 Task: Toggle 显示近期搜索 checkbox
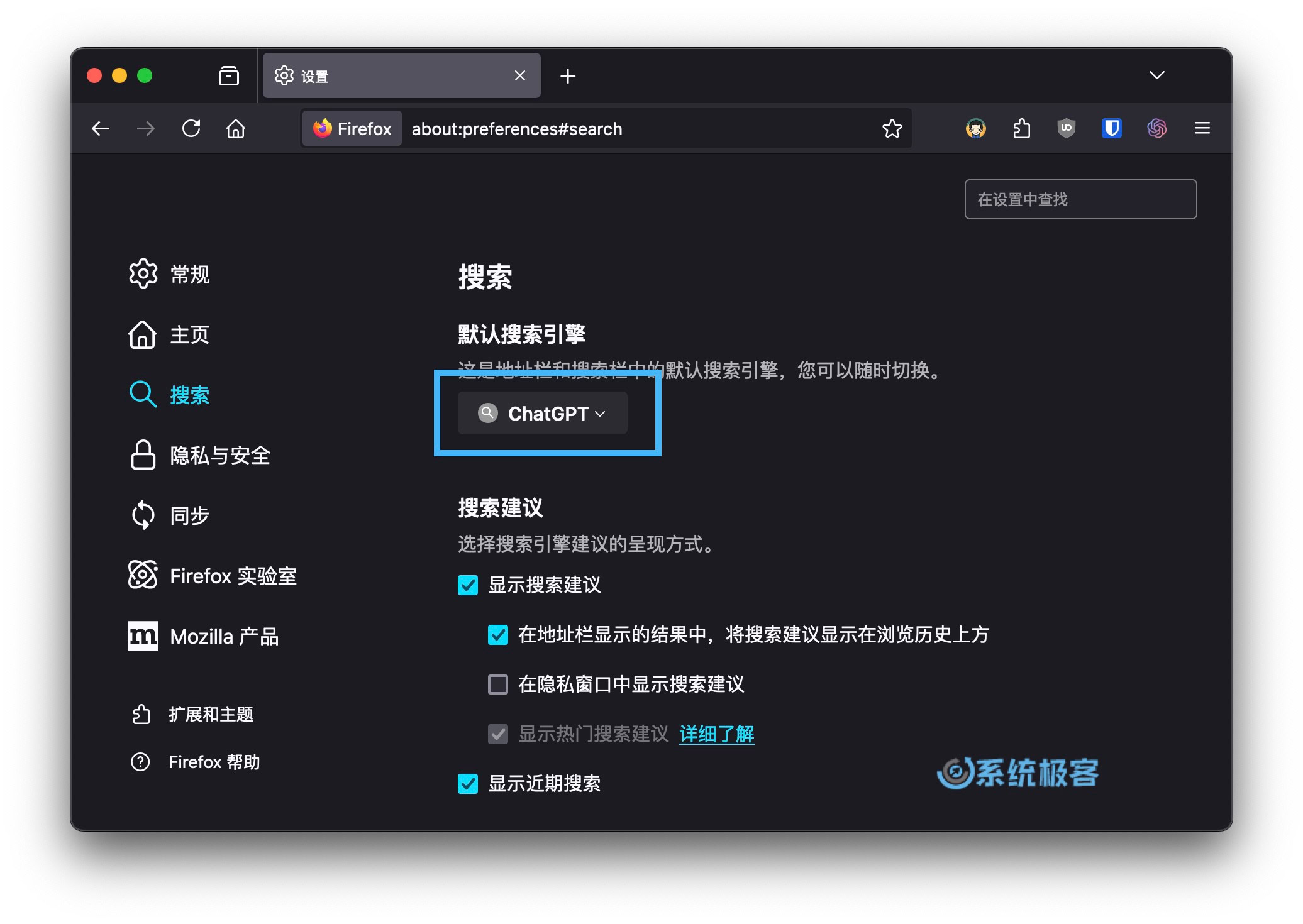[468, 784]
